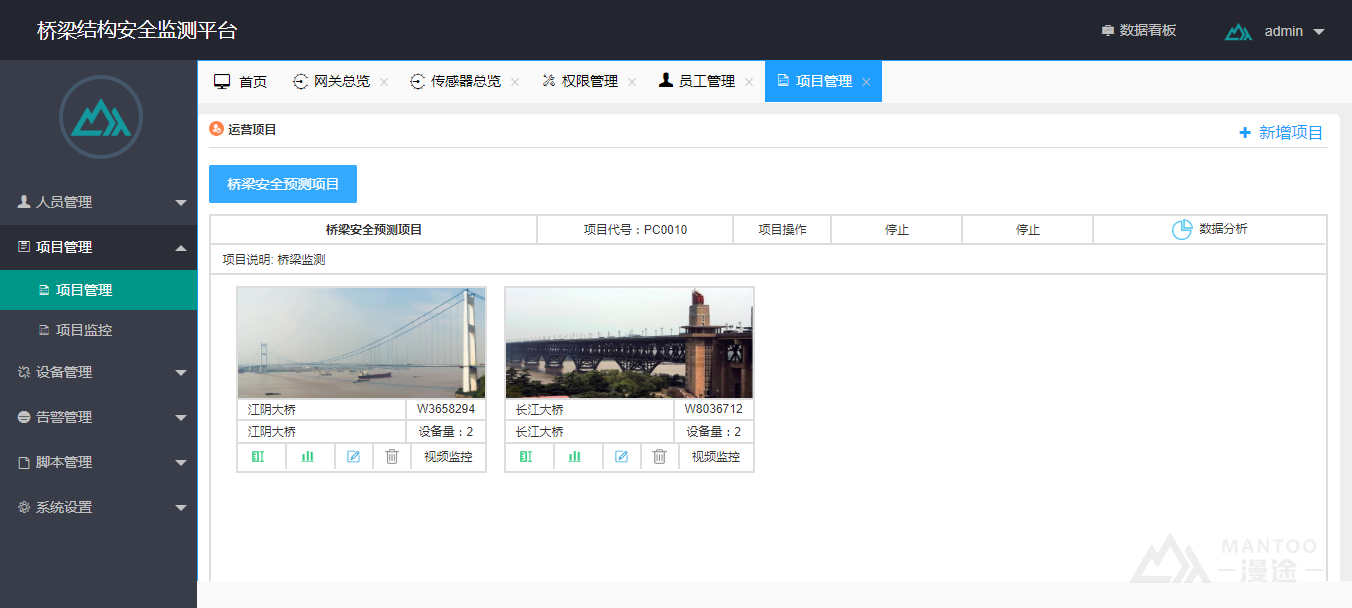This screenshot has height=608, width=1352.
Task: Edit the 长江大桥 bridge entry
Action: pos(621,457)
